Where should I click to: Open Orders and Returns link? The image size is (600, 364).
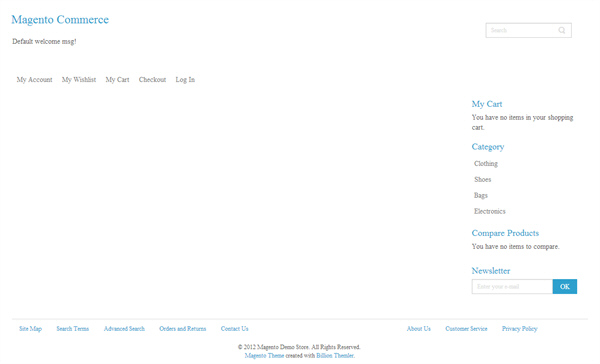pos(183,329)
